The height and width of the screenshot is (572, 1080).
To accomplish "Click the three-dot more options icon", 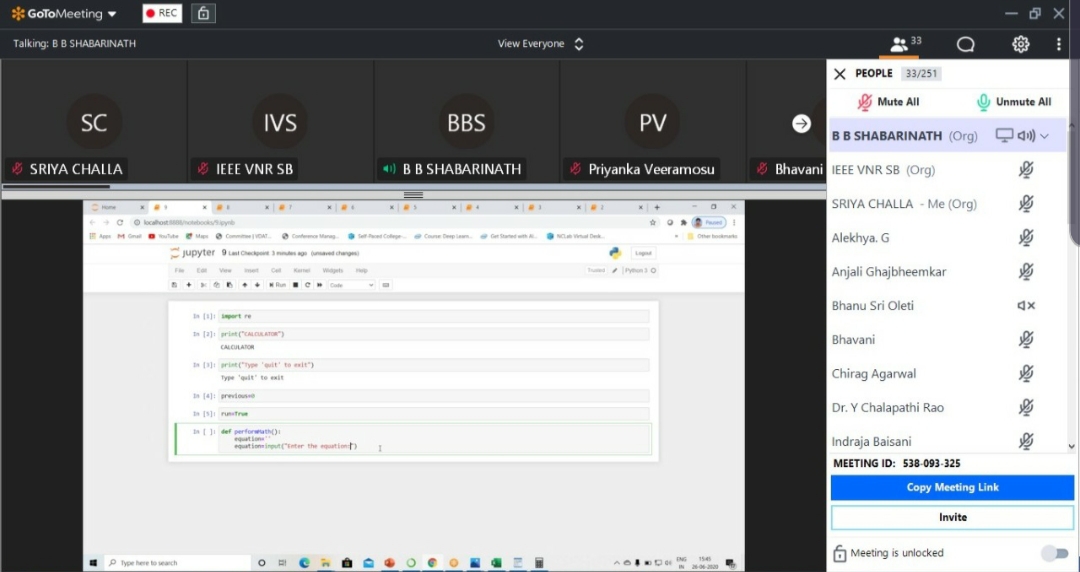I will point(1058,44).
